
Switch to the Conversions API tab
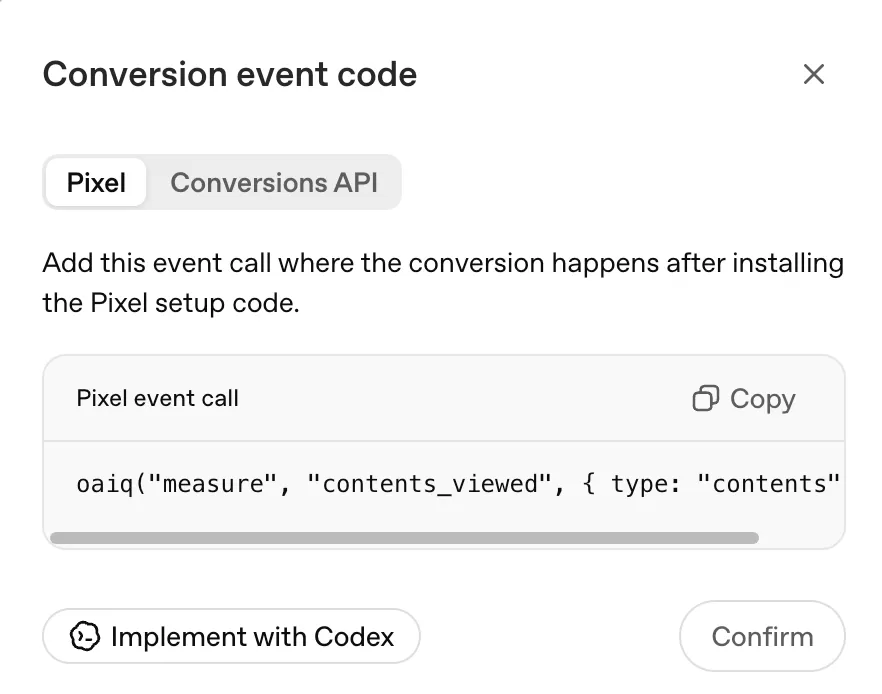(274, 183)
